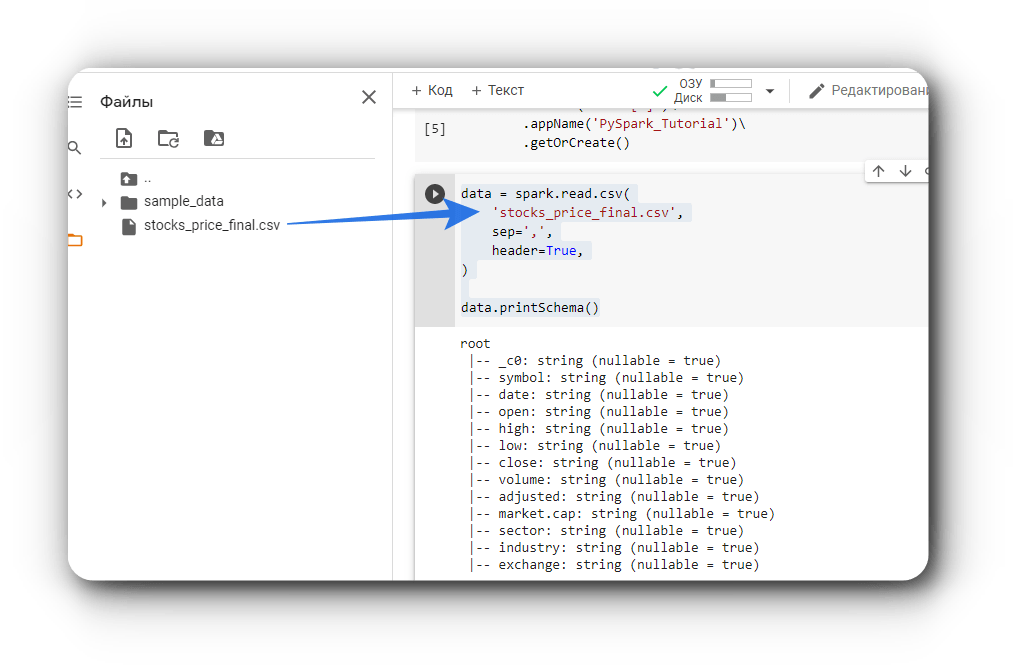The width and height of the screenshot is (1013, 665).
Task: Open the table of contents sidebar icon
Action: pyautogui.click(x=75, y=101)
